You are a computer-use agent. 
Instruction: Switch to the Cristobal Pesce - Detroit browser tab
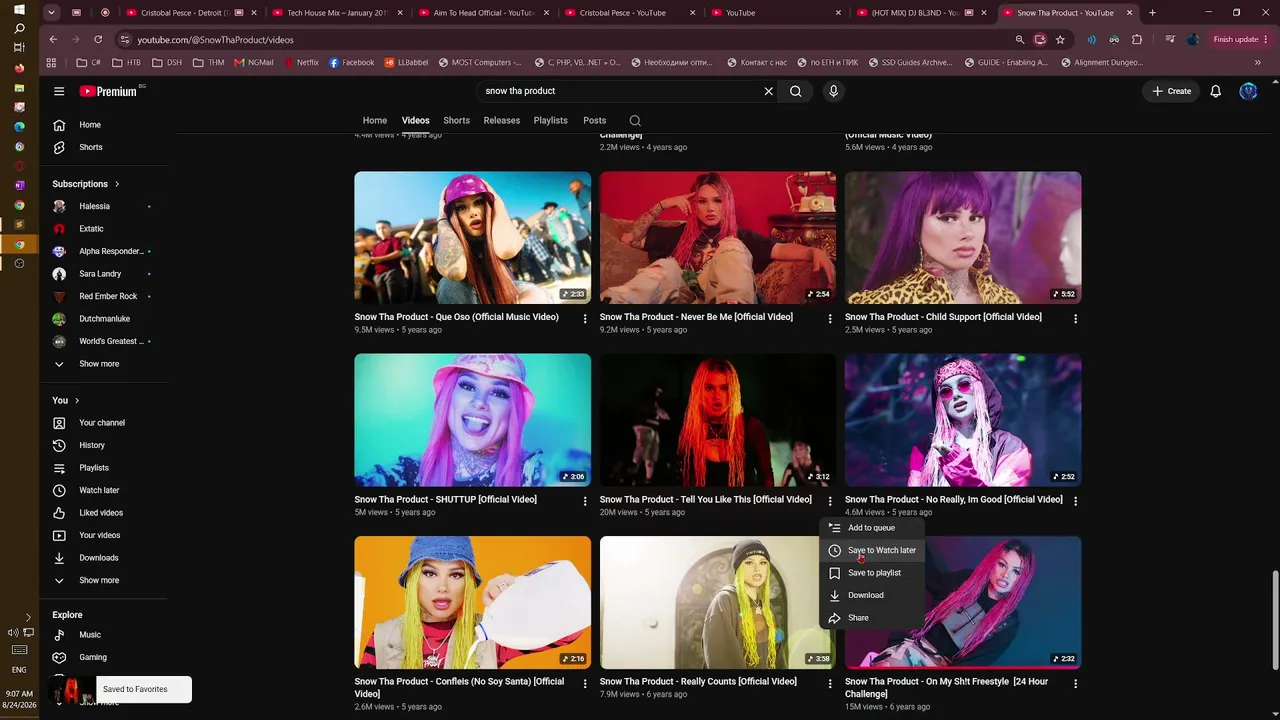(188, 13)
